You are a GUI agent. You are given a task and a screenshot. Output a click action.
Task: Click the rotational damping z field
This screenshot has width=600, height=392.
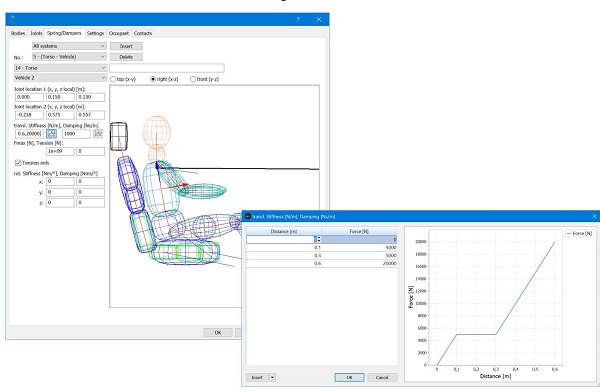(x=90, y=203)
